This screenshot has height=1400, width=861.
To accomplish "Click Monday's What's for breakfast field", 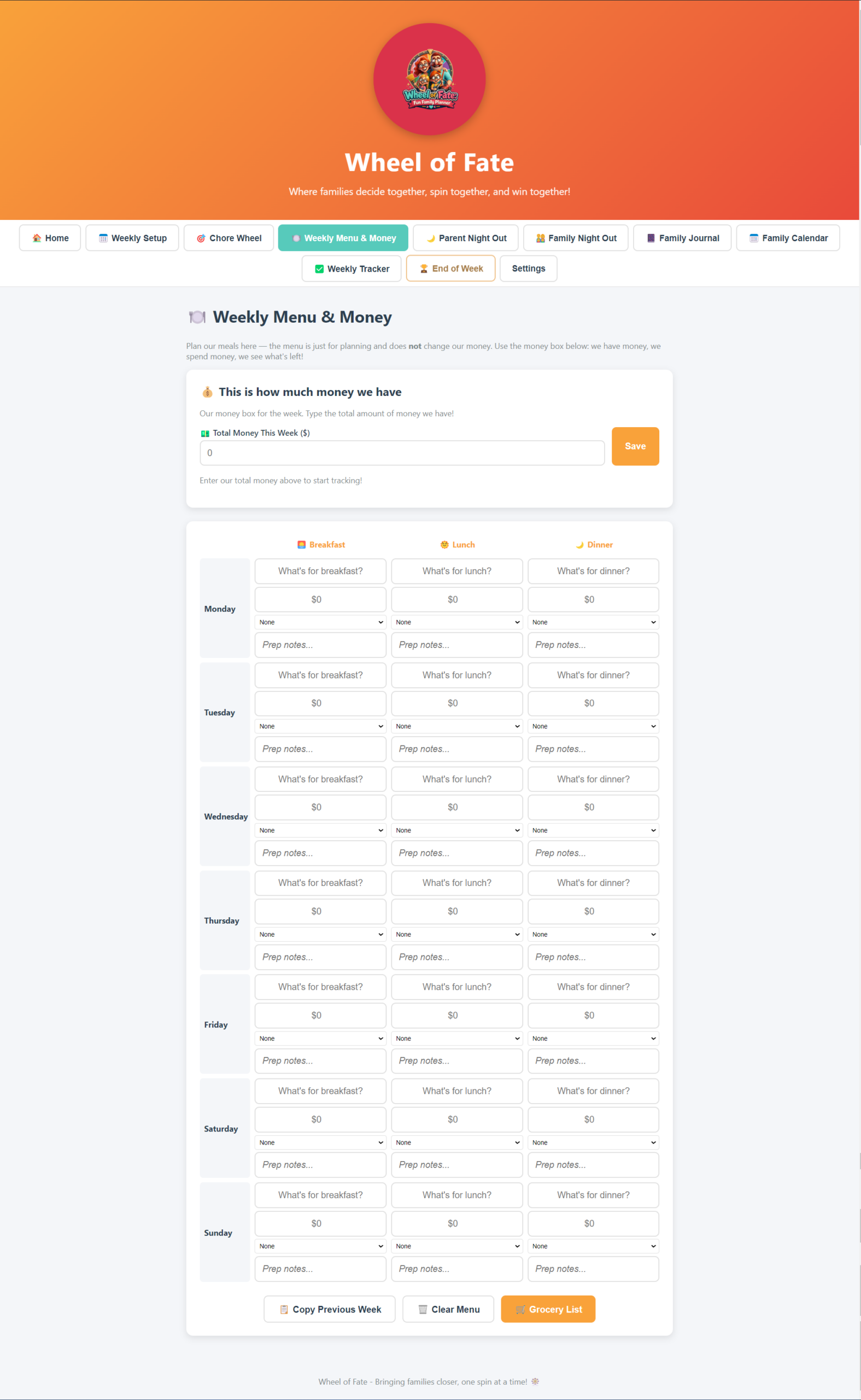I will [320, 571].
